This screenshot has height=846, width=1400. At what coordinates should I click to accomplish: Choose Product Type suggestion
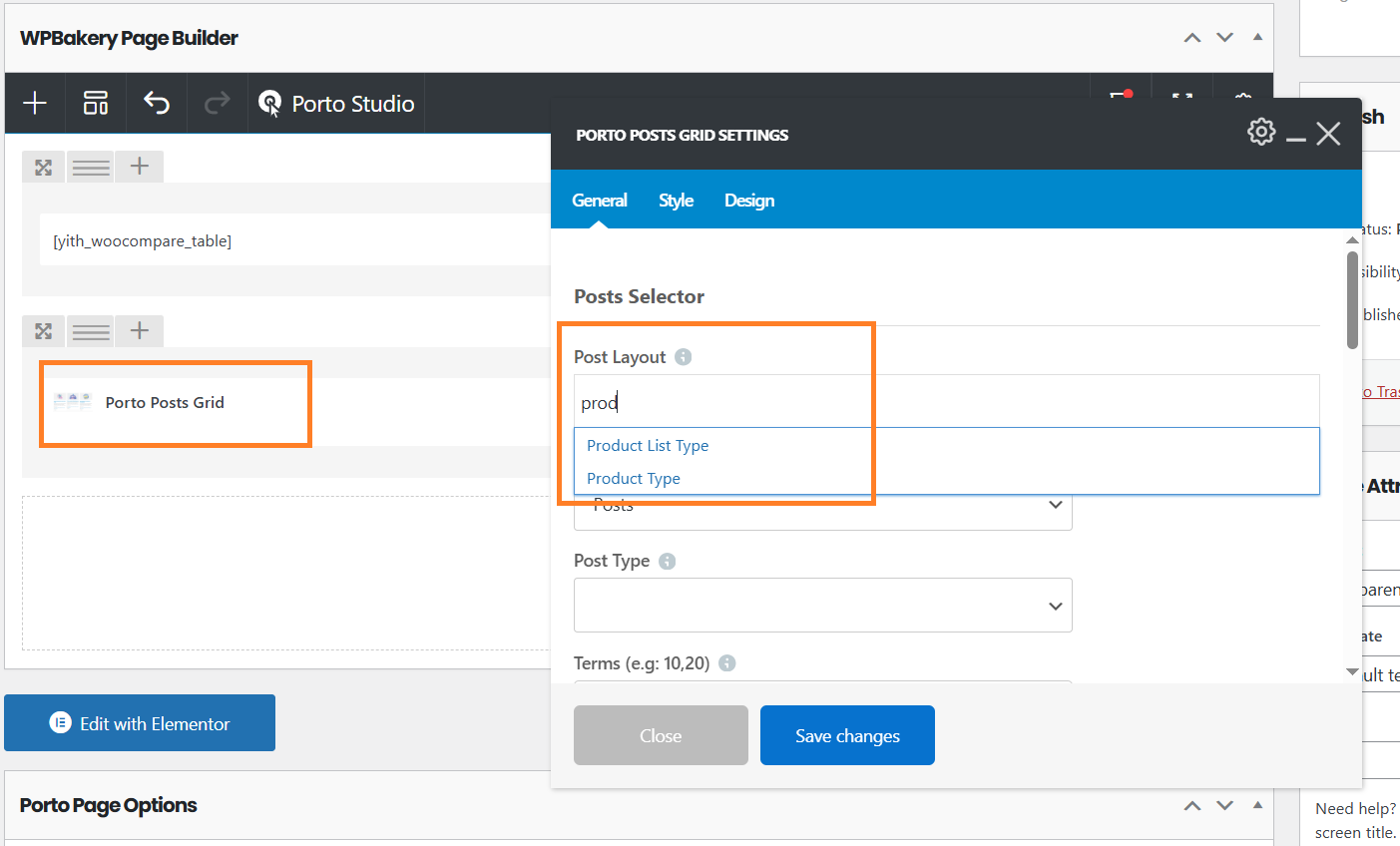point(634,479)
